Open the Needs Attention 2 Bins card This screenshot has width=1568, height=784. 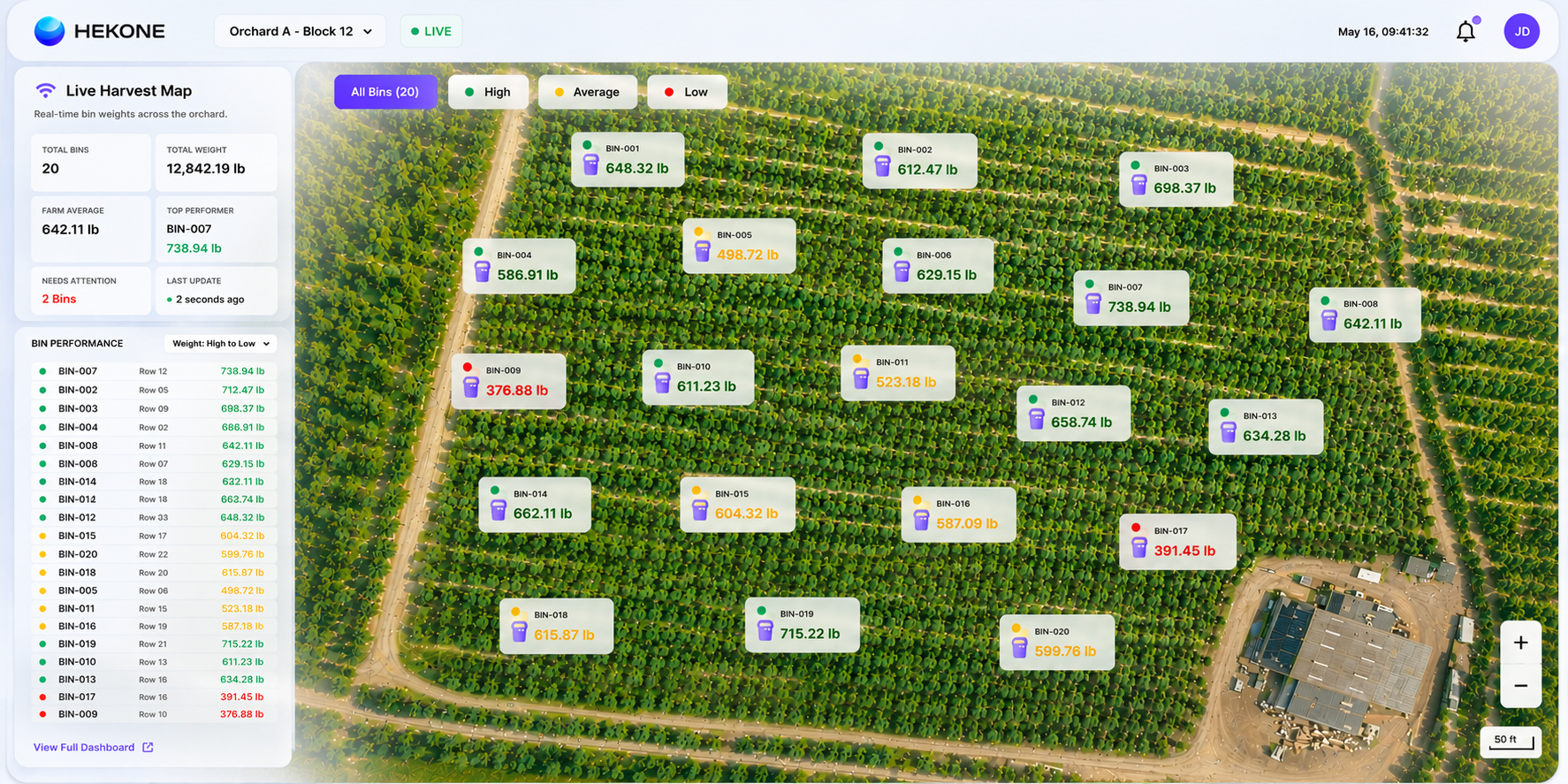tap(90, 290)
